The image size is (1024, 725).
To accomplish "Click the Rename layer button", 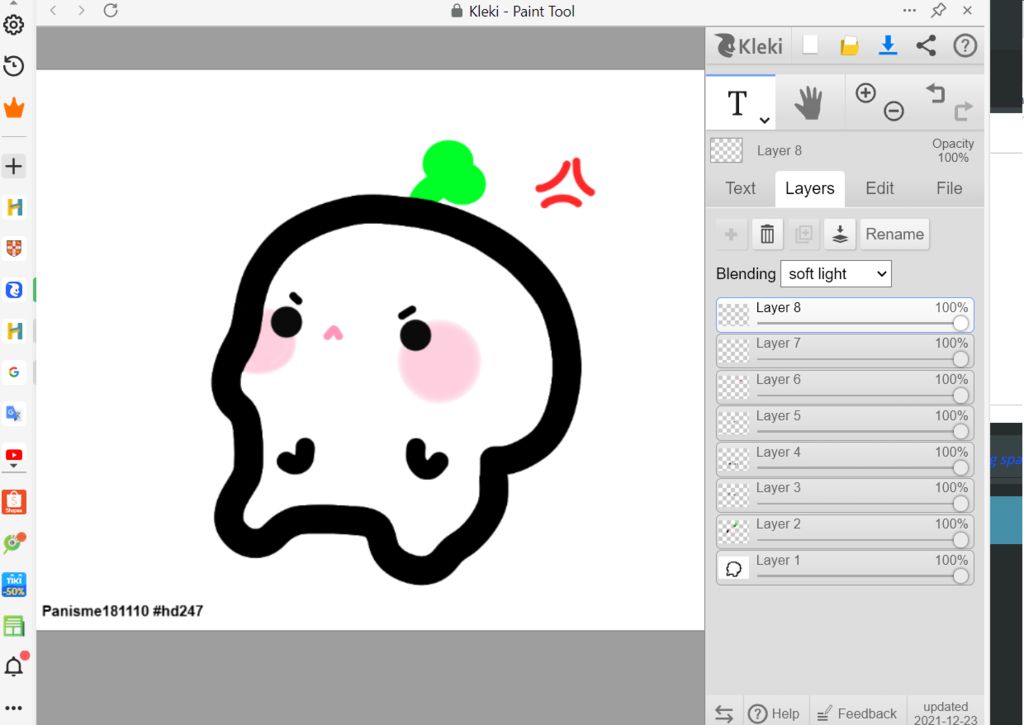I will 894,234.
